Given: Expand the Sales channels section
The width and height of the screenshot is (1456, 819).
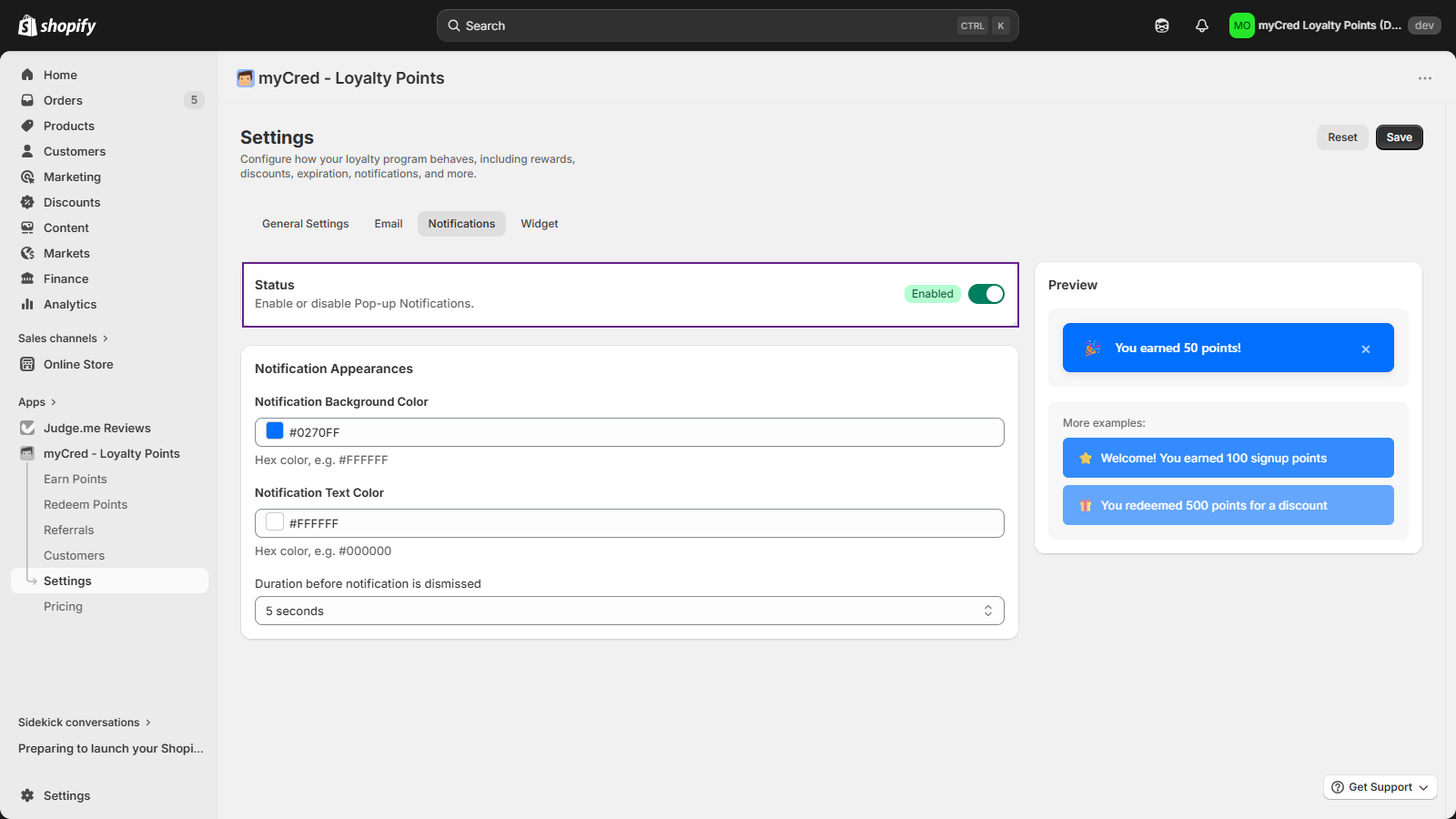Looking at the screenshot, I should point(63,339).
